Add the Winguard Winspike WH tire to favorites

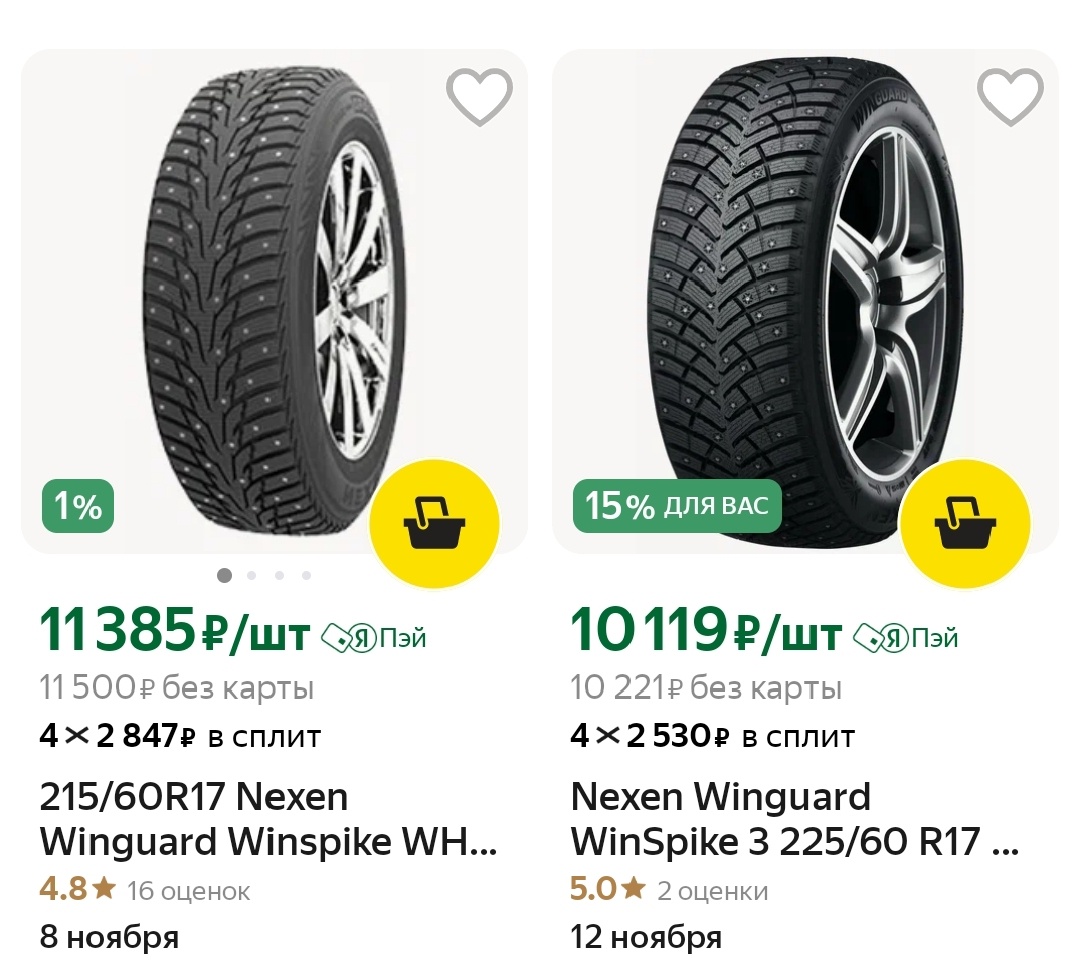pyautogui.click(x=479, y=96)
